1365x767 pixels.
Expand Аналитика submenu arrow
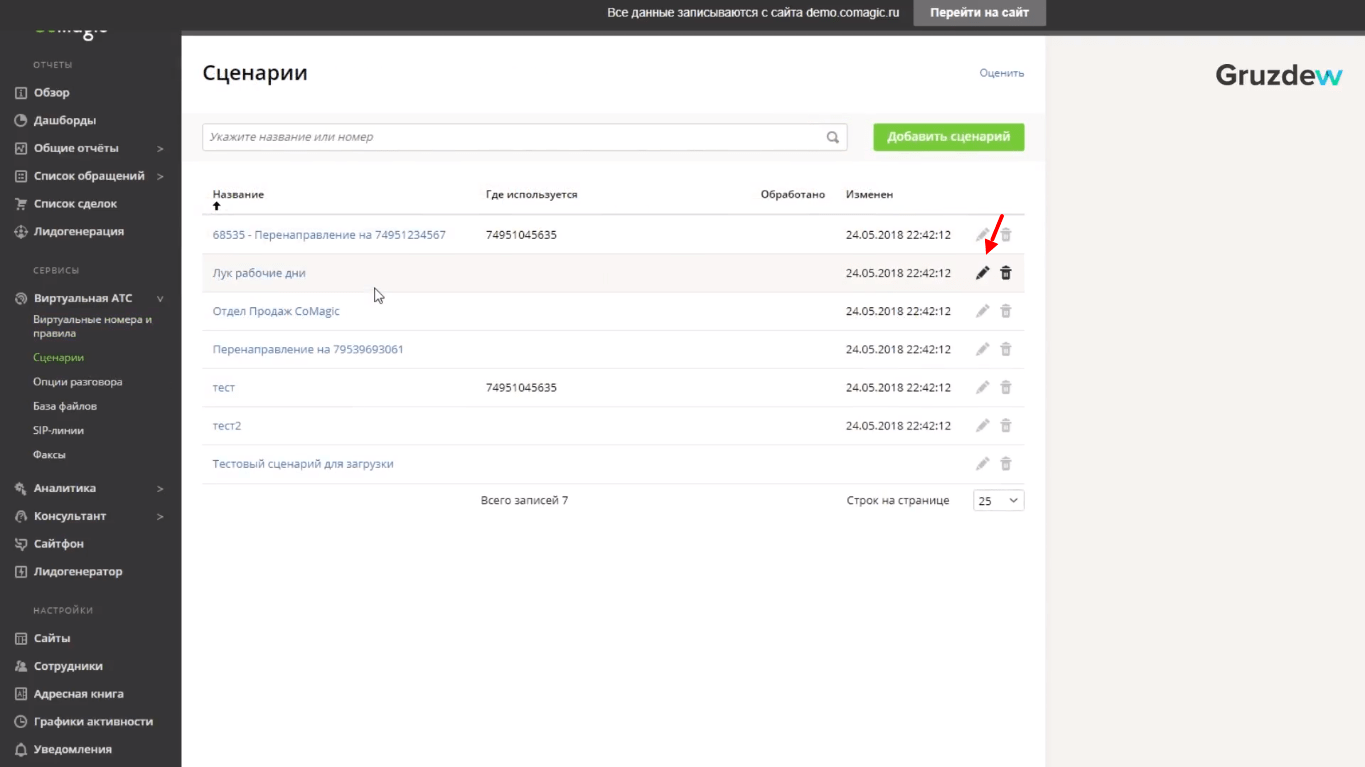(x=160, y=489)
